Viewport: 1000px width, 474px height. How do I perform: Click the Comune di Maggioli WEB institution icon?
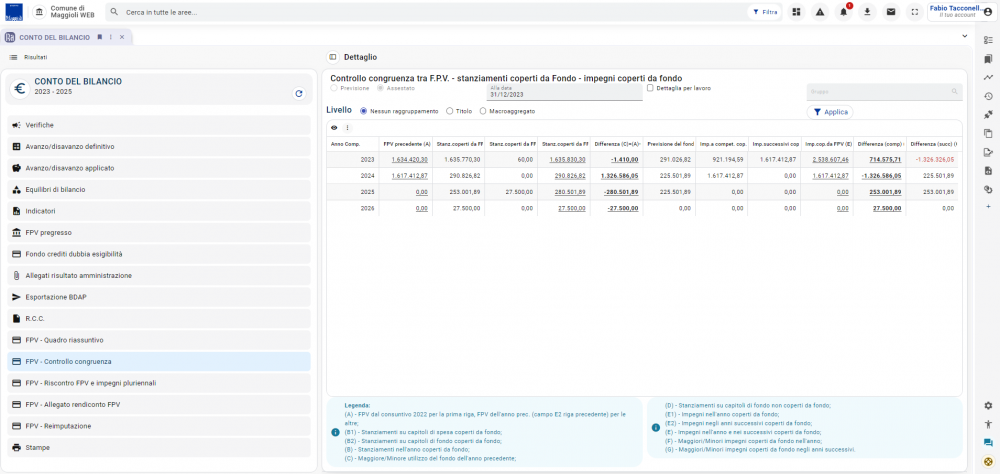39,11
